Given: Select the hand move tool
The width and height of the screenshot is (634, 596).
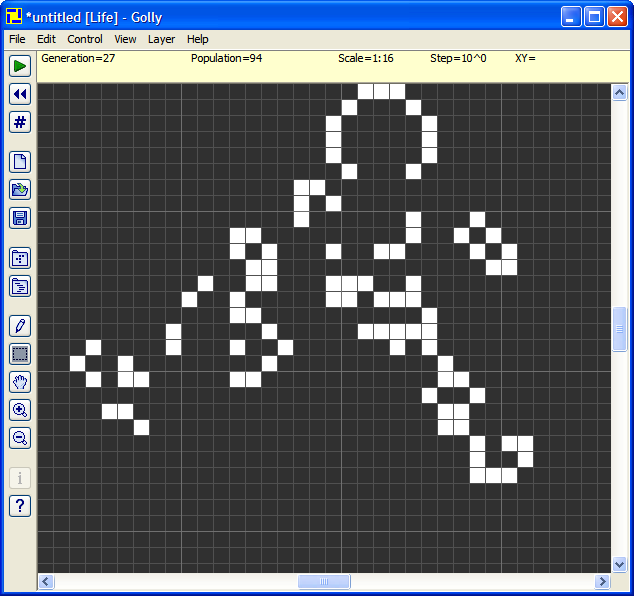Looking at the screenshot, I should coord(20,382).
